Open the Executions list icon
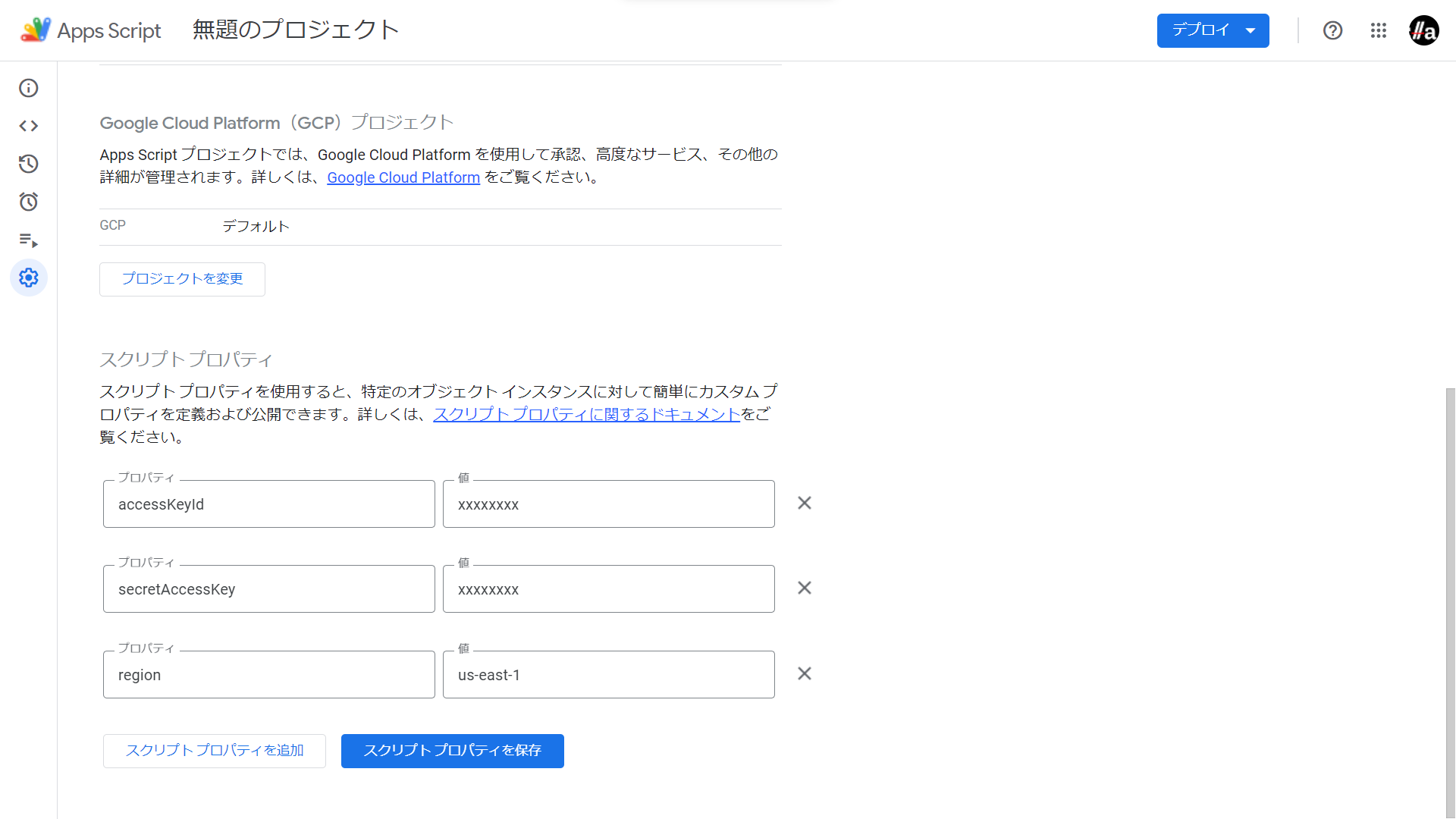The height and width of the screenshot is (819, 1456). tap(29, 240)
